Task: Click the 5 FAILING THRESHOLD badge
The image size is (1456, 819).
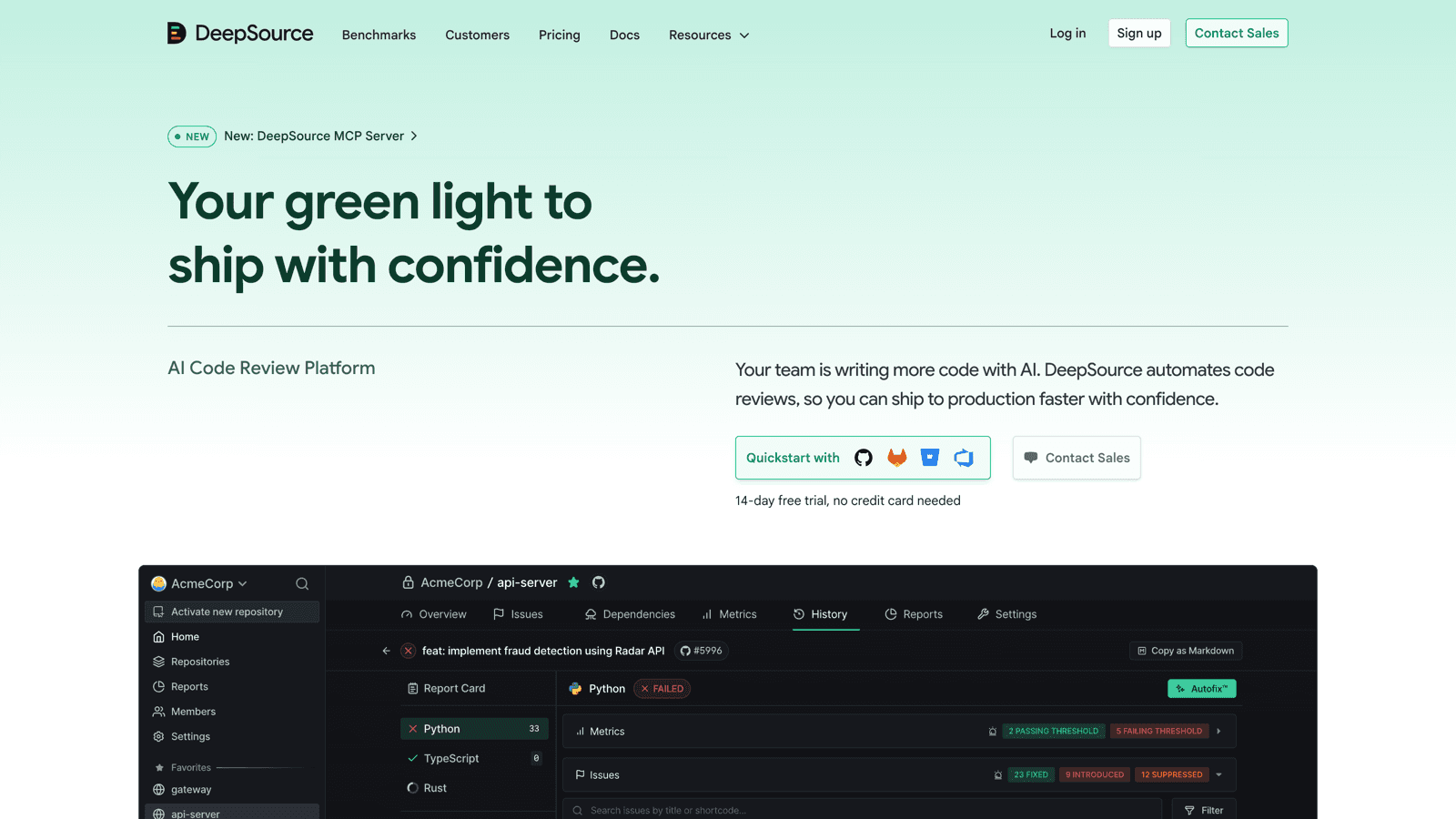Action: (x=1159, y=732)
